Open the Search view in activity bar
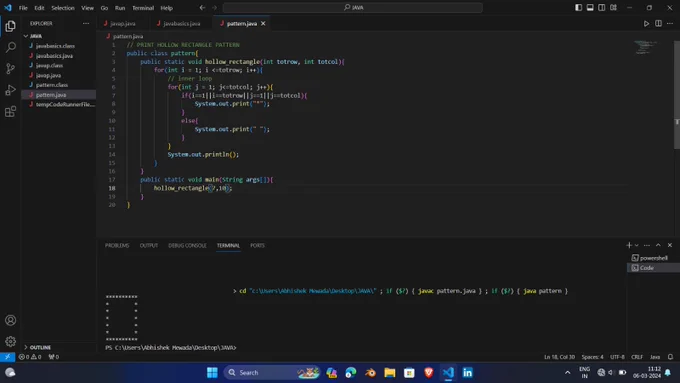The height and width of the screenshot is (383, 680). (10, 47)
